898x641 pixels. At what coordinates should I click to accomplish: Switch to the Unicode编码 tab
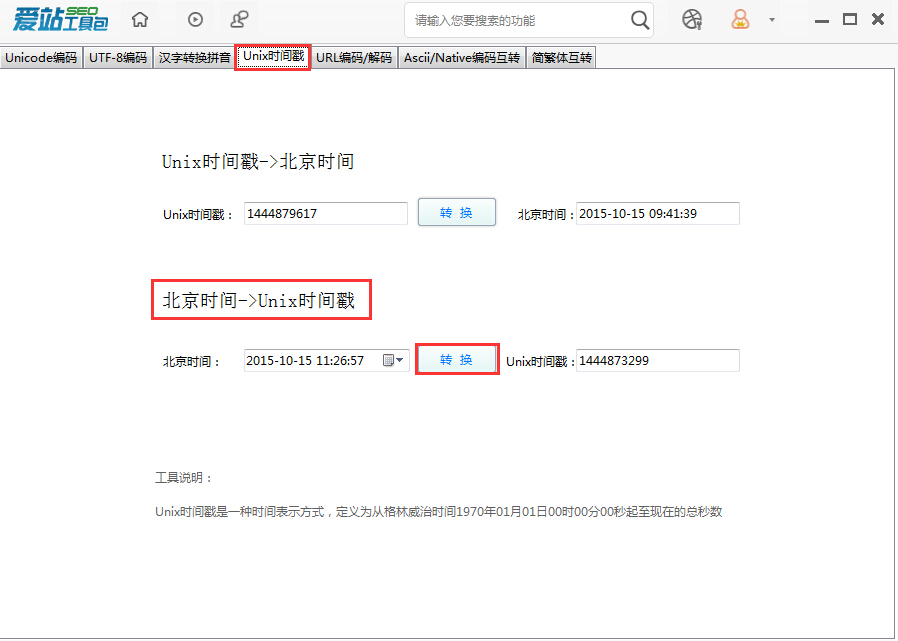click(41, 57)
